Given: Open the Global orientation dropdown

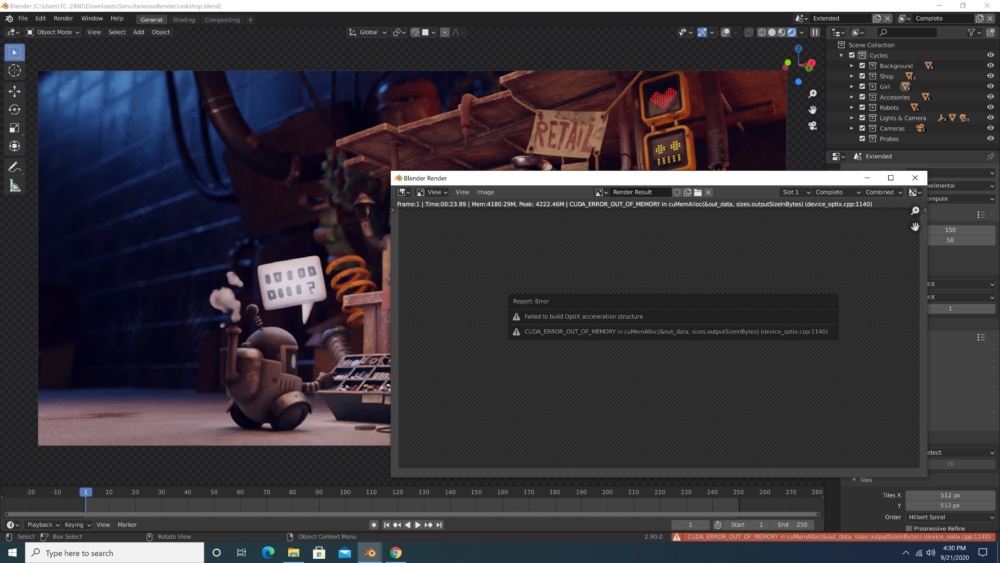Looking at the screenshot, I should click(368, 32).
